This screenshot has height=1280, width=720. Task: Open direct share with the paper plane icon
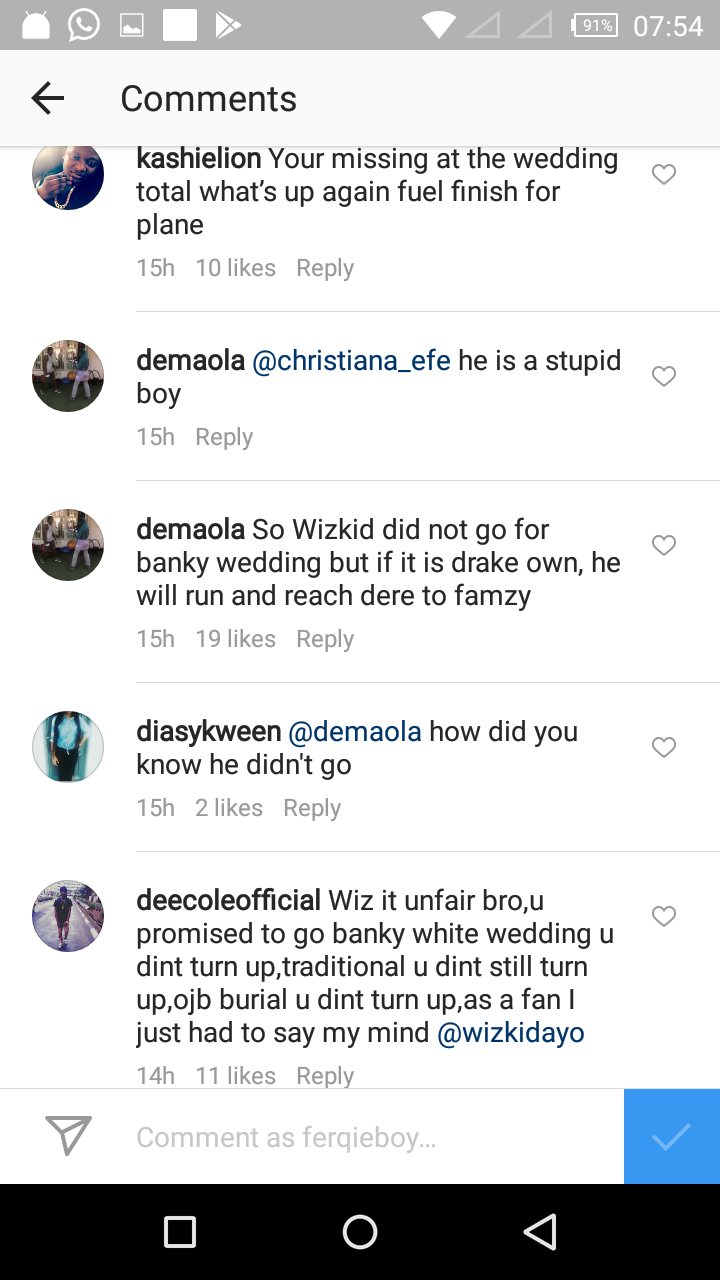pos(66,1136)
